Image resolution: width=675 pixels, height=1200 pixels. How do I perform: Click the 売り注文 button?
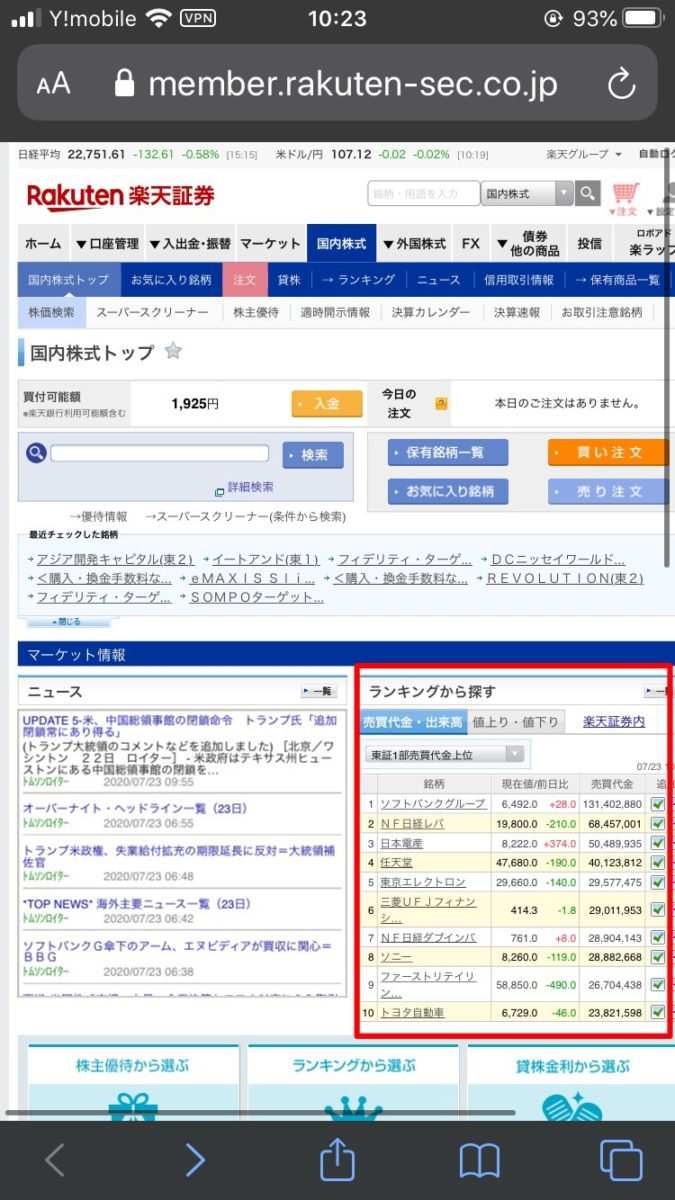pos(608,491)
